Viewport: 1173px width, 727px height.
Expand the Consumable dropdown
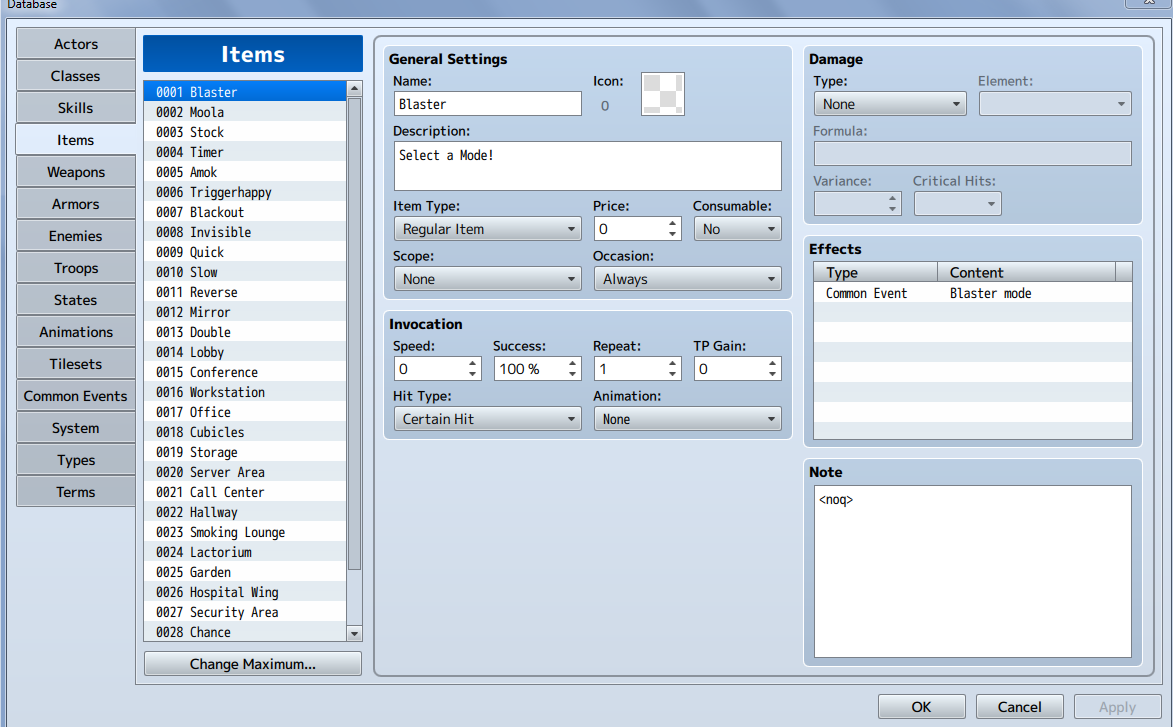click(x=738, y=229)
